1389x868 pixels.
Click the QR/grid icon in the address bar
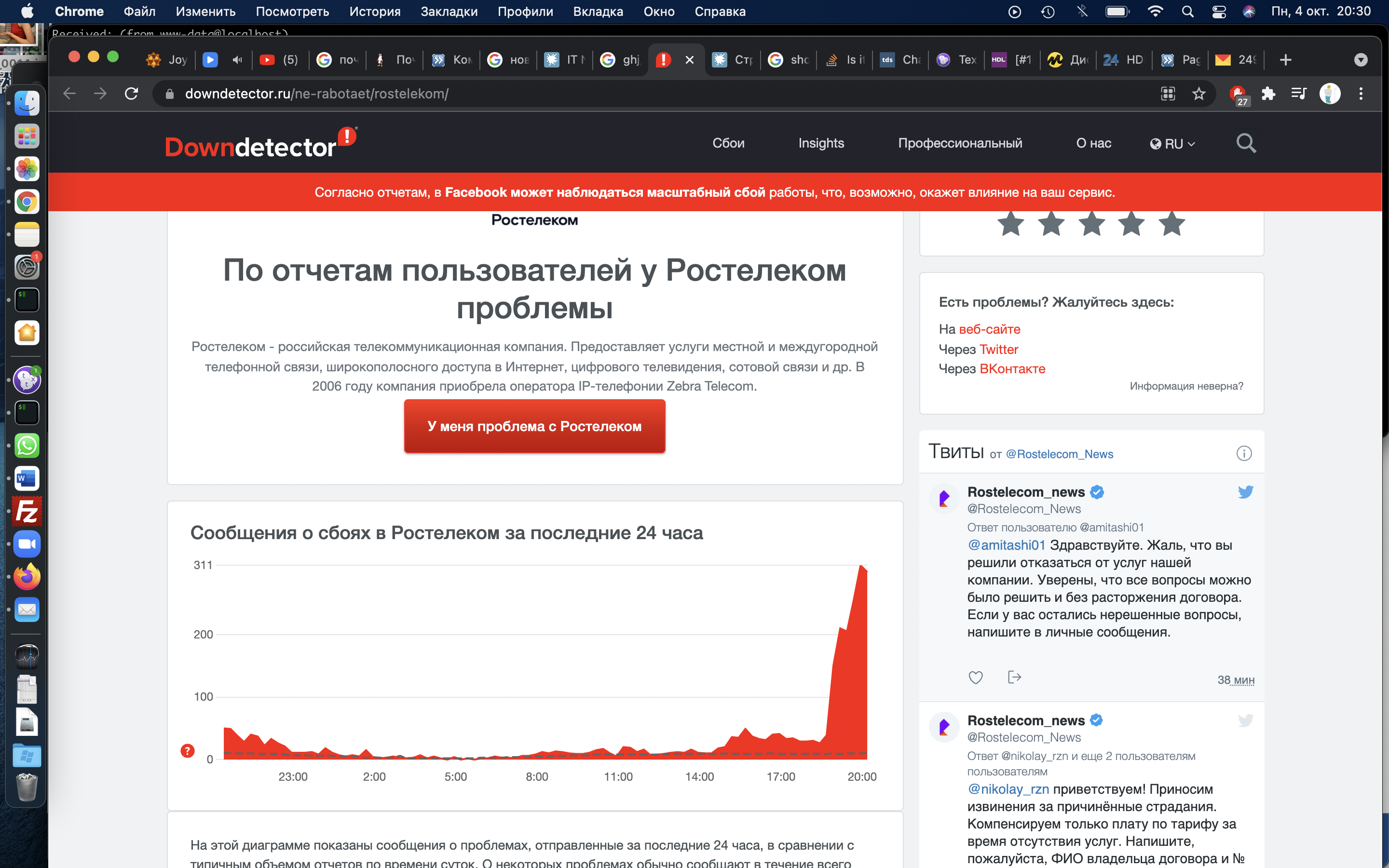click(x=1168, y=94)
